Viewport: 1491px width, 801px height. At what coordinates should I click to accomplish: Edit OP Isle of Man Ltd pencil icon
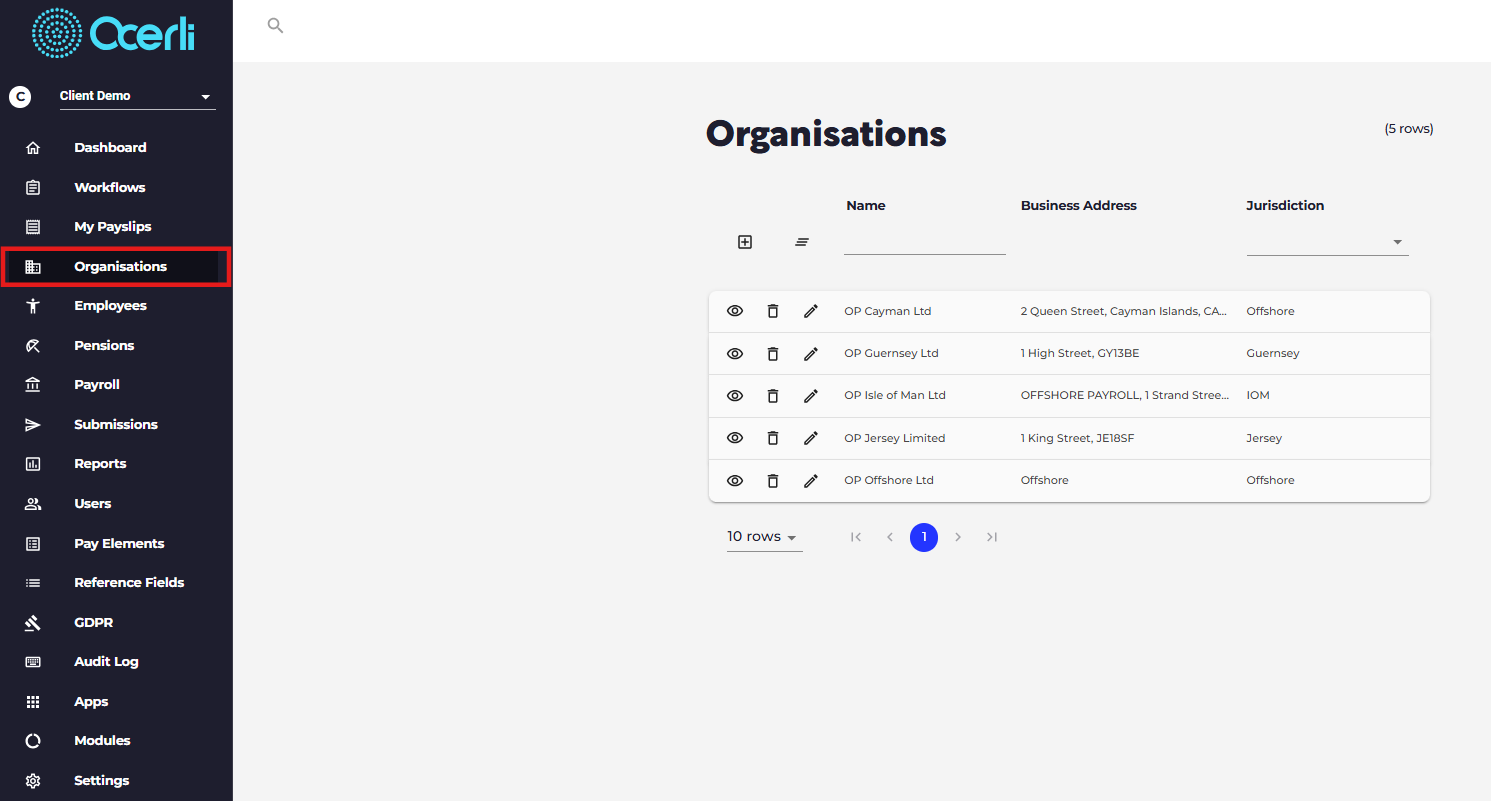click(811, 395)
